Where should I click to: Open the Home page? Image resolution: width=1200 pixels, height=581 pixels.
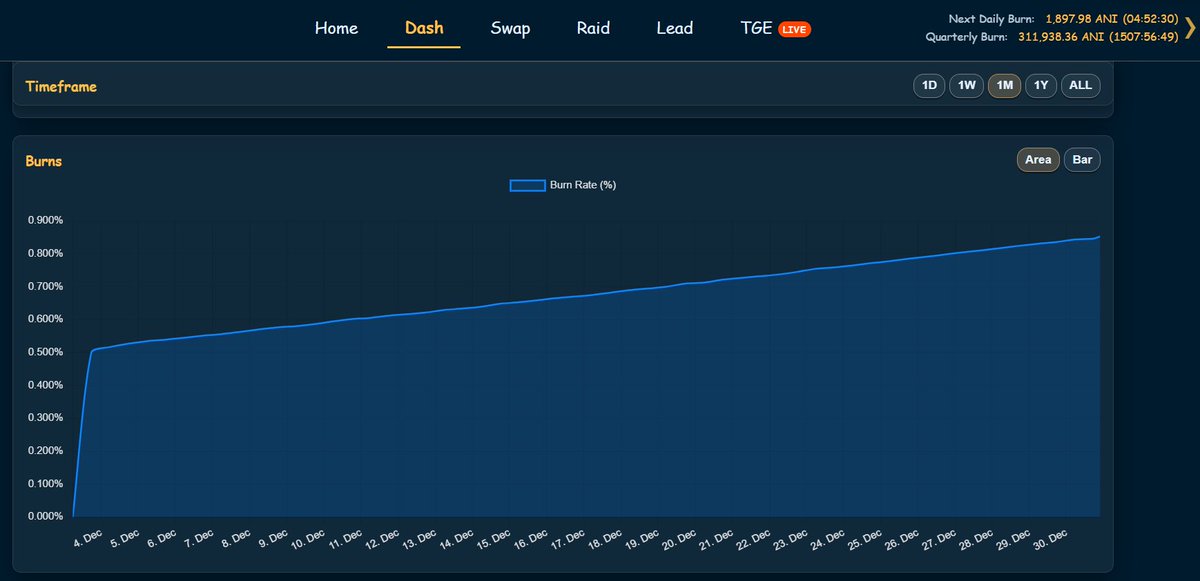point(336,28)
